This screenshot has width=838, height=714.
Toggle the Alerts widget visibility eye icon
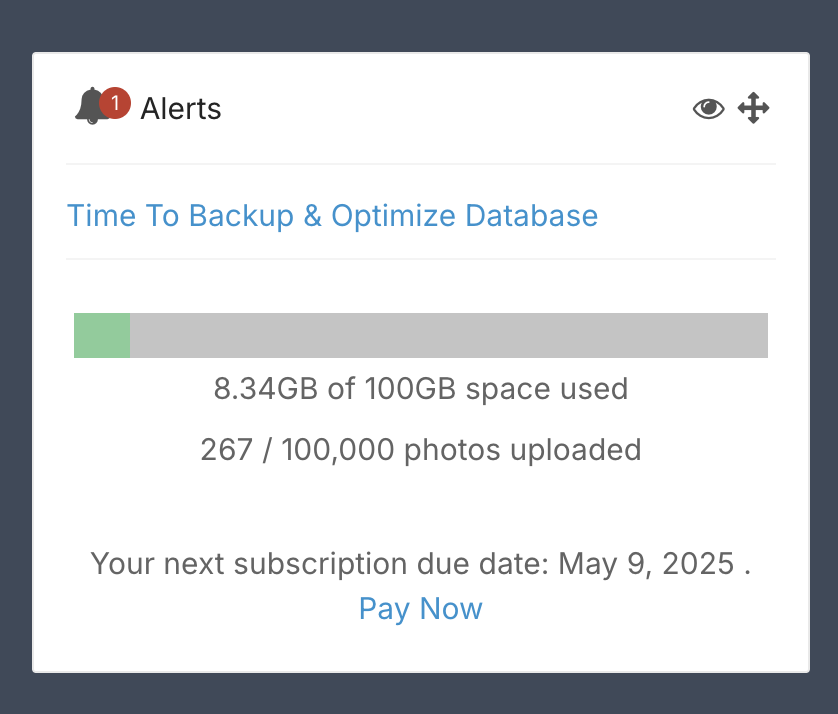pos(709,108)
